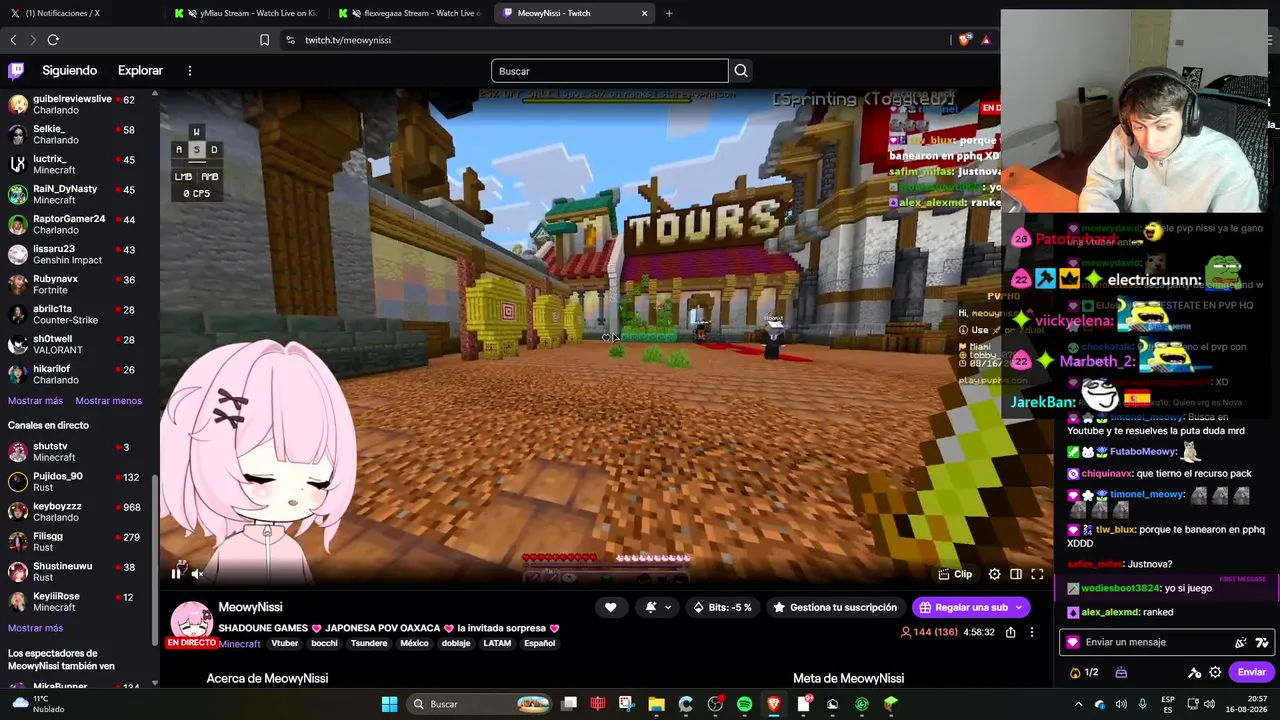The height and width of the screenshot is (720, 1280).
Task: Click Gestiona tu suscripción
Action: point(834,607)
